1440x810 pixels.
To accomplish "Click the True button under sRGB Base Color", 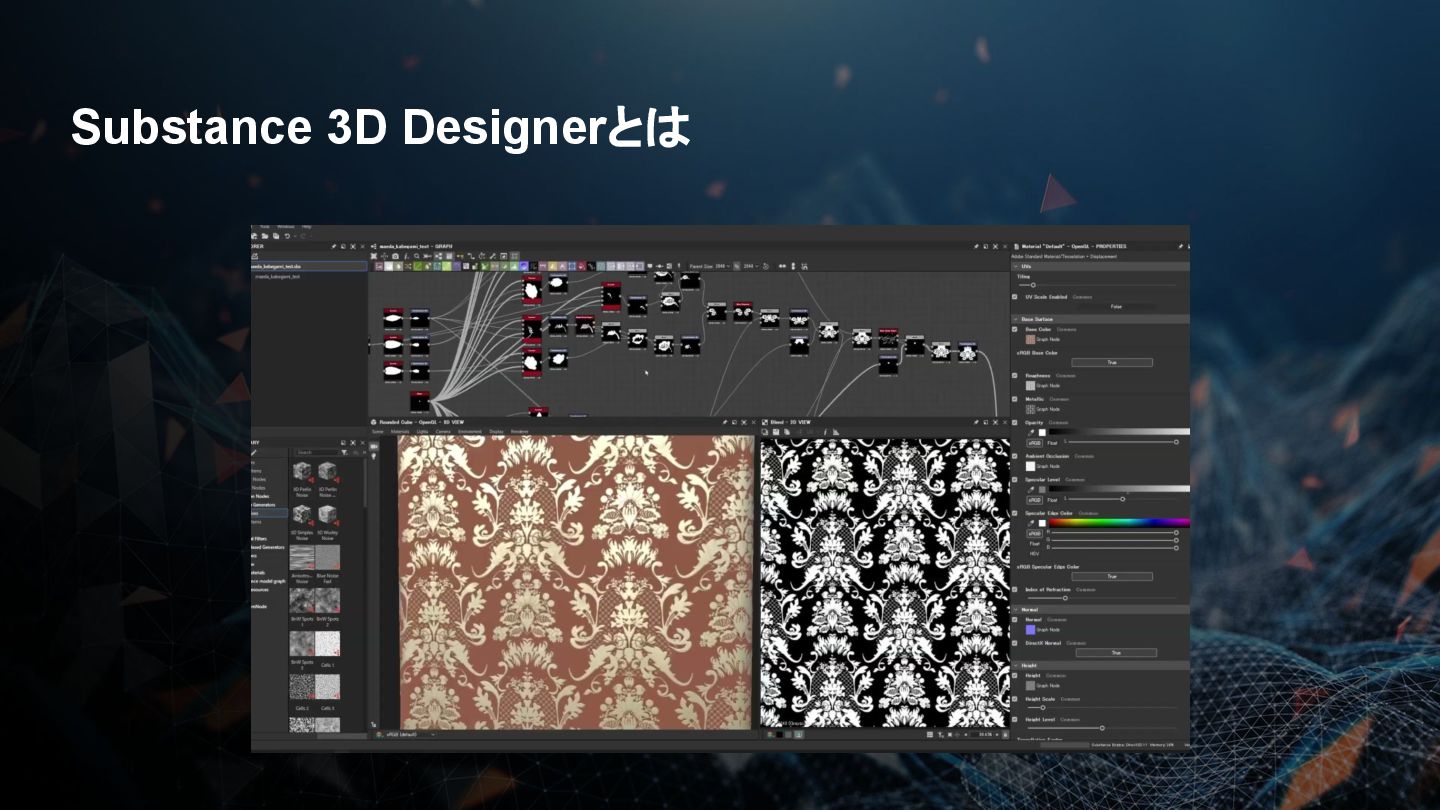I will tap(1112, 362).
